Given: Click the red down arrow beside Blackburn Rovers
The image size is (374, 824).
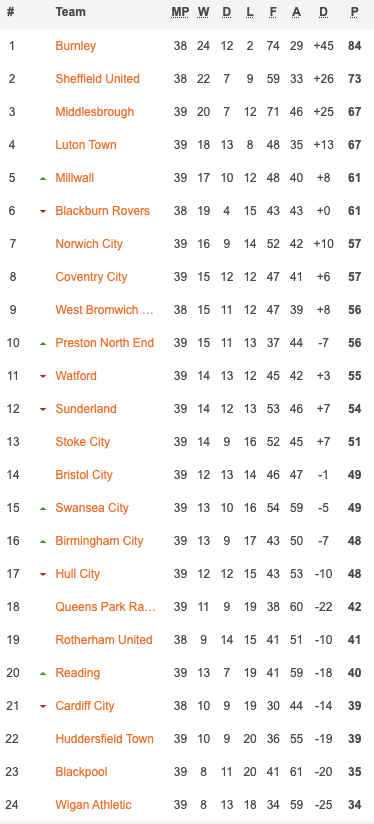Looking at the screenshot, I should pos(43,211).
